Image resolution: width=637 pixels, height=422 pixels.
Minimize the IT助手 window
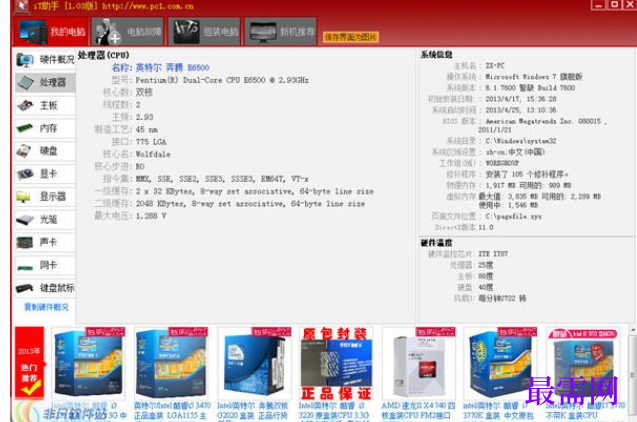pos(598,5)
